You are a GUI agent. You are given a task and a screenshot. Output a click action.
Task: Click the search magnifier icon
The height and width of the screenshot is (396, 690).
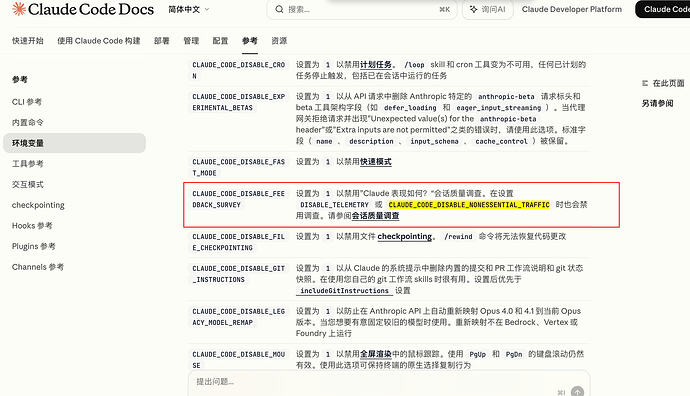[x=279, y=9]
